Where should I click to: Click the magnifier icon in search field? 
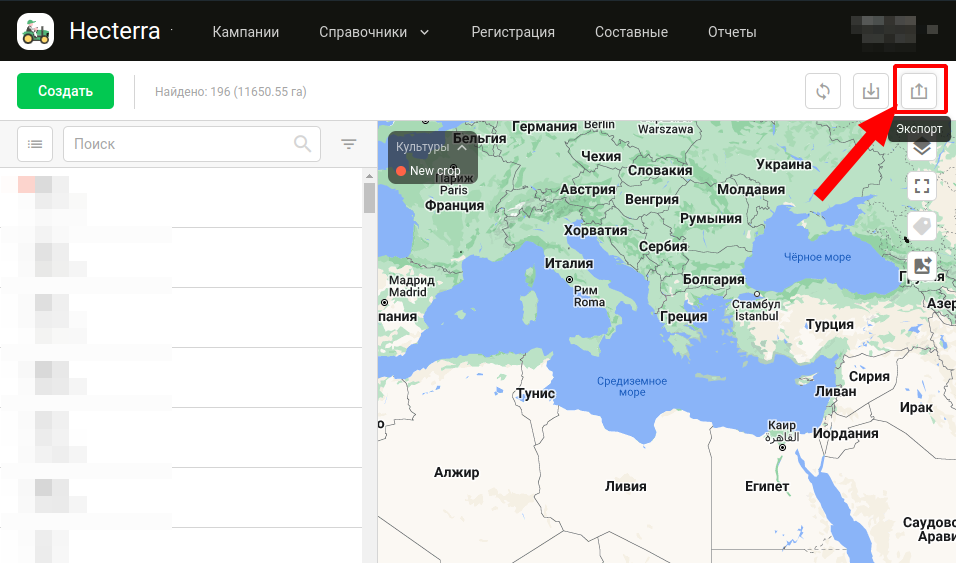pyautogui.click(x=303, y=144)
